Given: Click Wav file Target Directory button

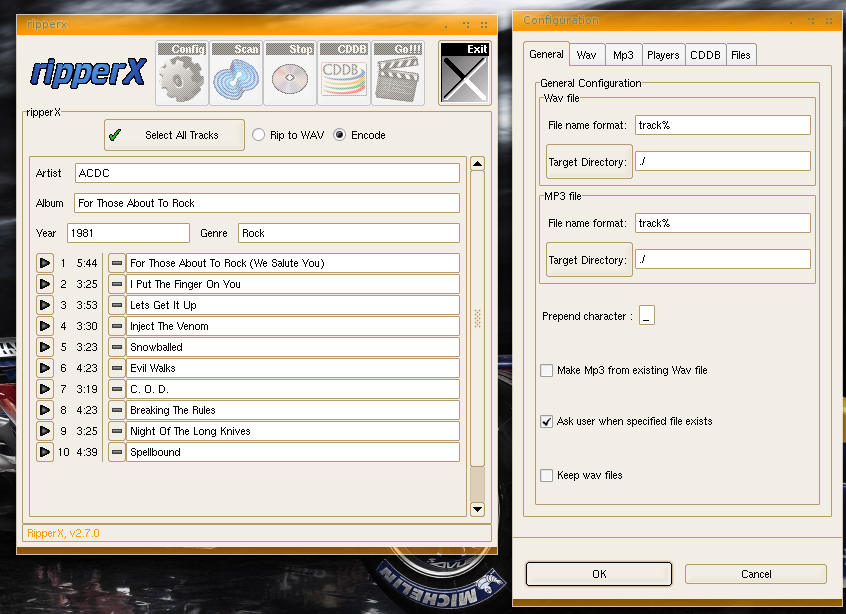Looking at the screenshot, I should tap(589, 162).
